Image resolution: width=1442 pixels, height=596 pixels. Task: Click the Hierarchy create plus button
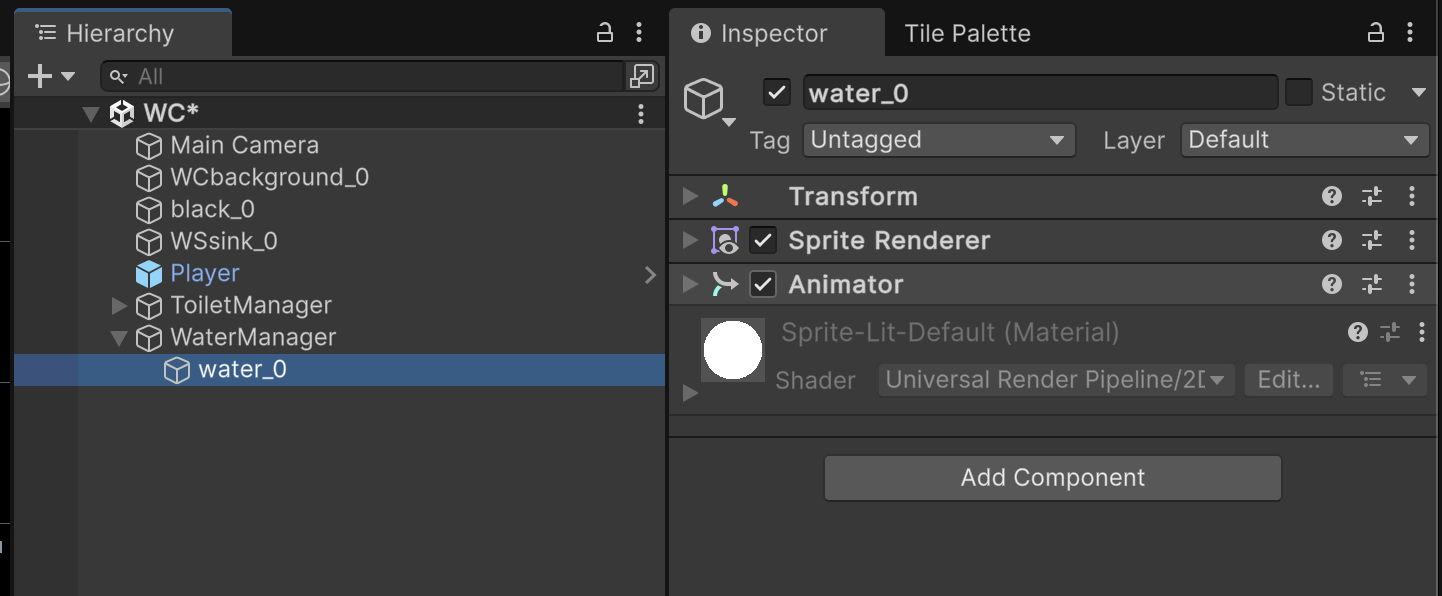click(40, 76)
